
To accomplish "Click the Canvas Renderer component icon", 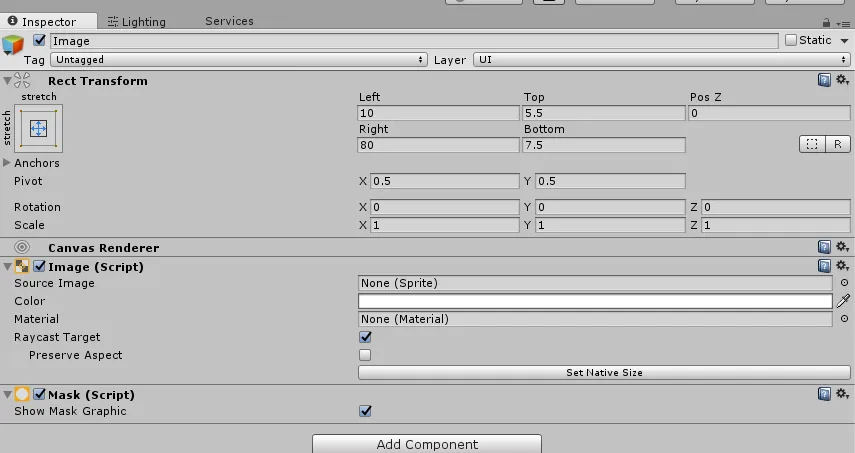I will click(x=22, y=247).
